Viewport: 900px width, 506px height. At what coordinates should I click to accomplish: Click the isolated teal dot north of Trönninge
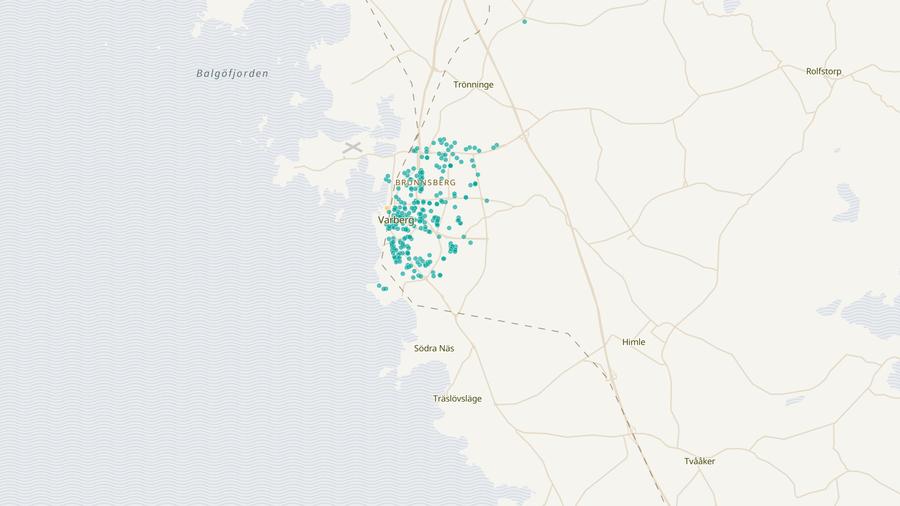(524, 21)
